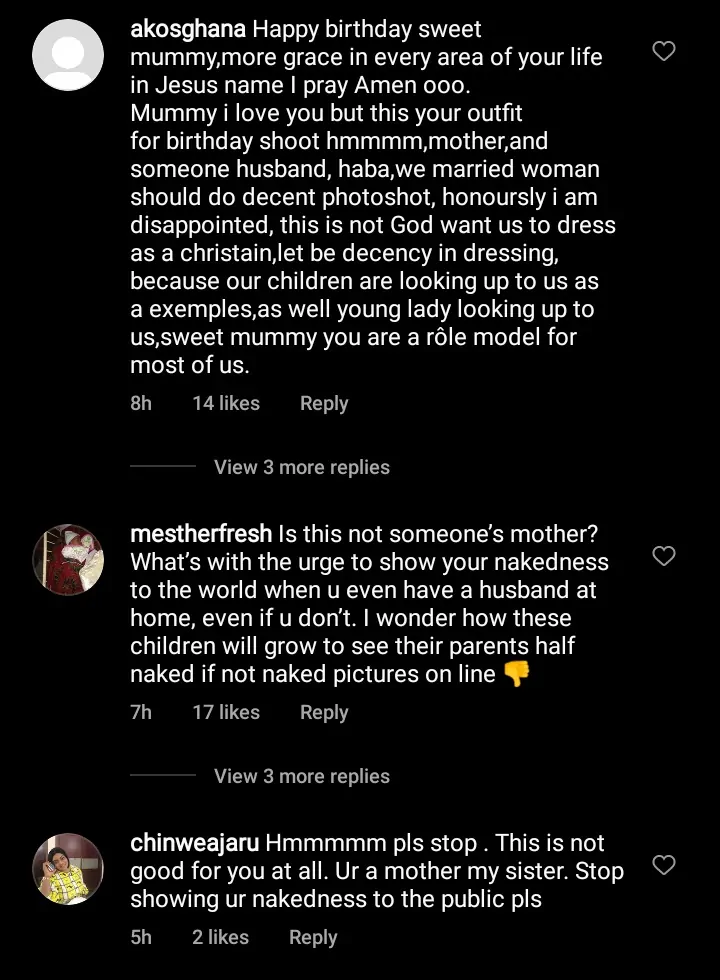Reply to akosghana's comment

coord(324,403)
